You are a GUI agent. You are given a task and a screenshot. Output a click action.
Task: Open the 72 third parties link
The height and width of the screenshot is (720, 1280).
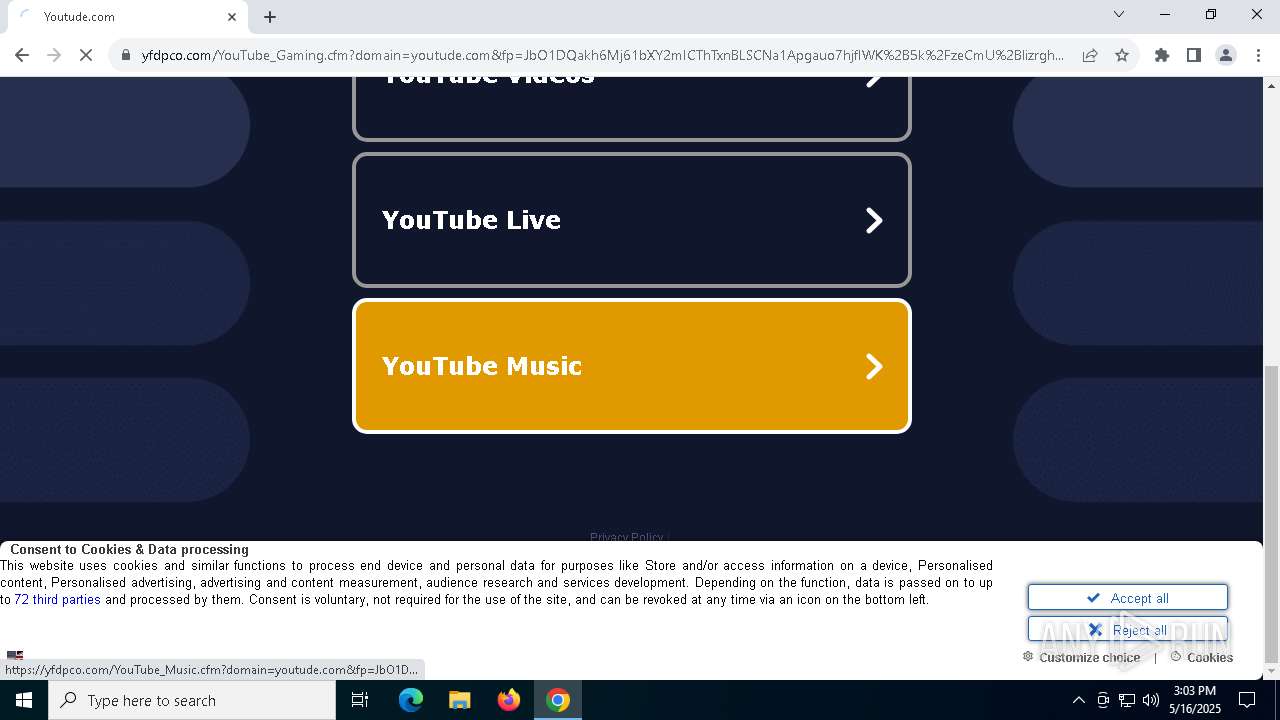click(x=57, y=600)
